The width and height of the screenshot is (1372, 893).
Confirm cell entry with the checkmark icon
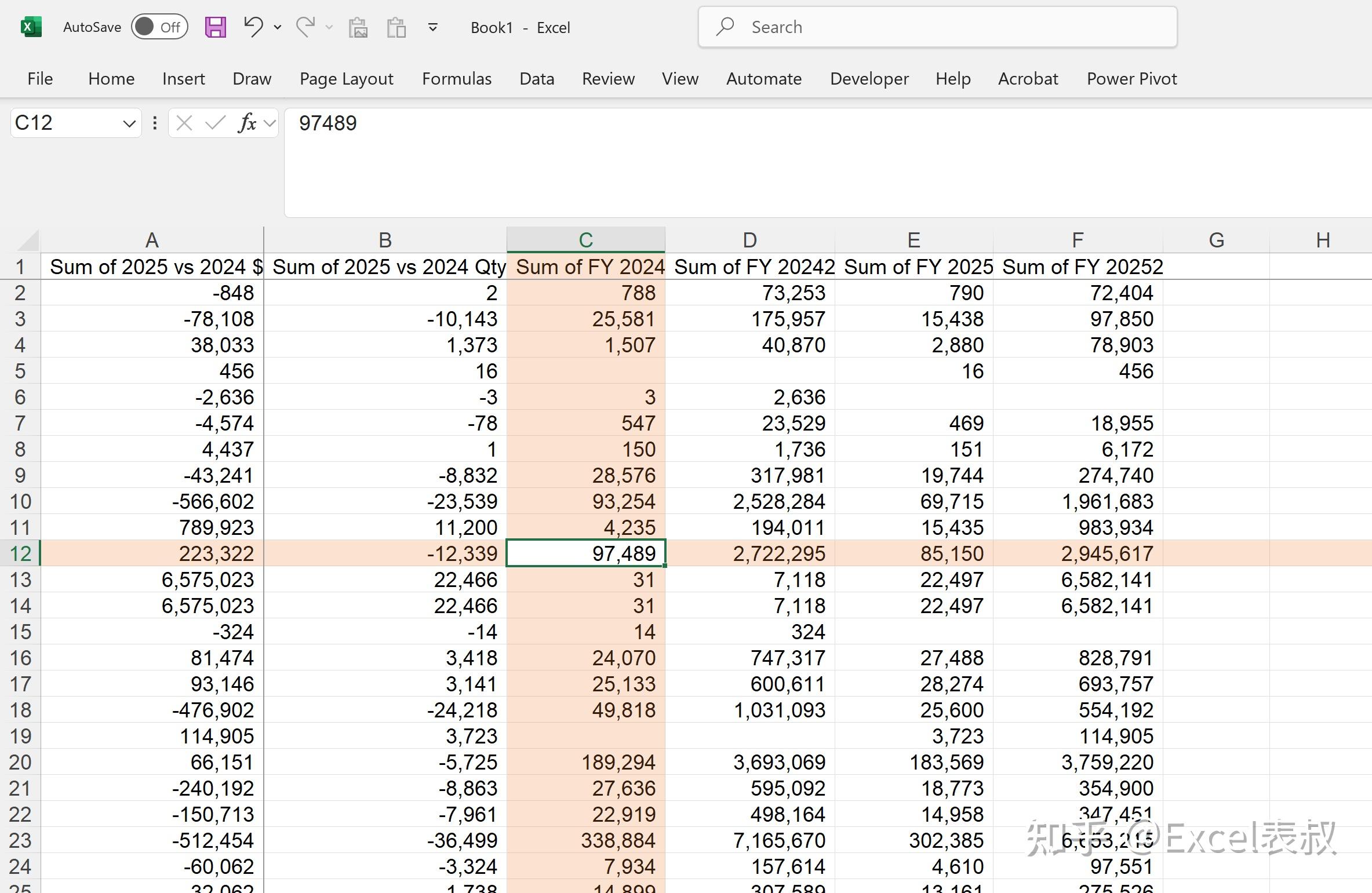click(215, 123)
